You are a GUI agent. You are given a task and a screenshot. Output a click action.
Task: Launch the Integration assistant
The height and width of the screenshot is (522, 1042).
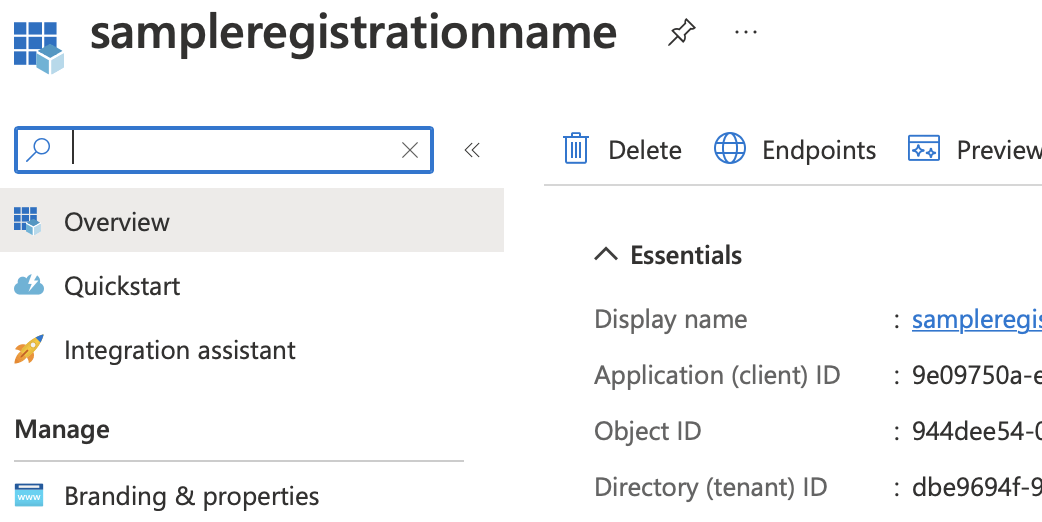(180, 350)
